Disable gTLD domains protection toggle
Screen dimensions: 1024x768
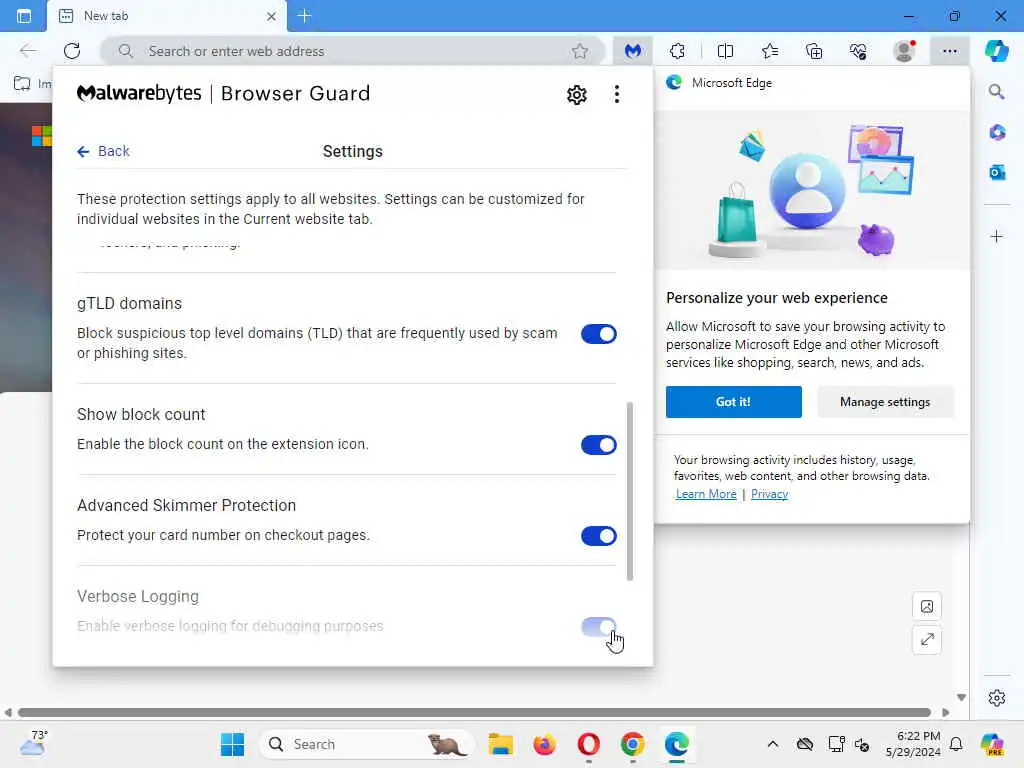pos(599,334)
